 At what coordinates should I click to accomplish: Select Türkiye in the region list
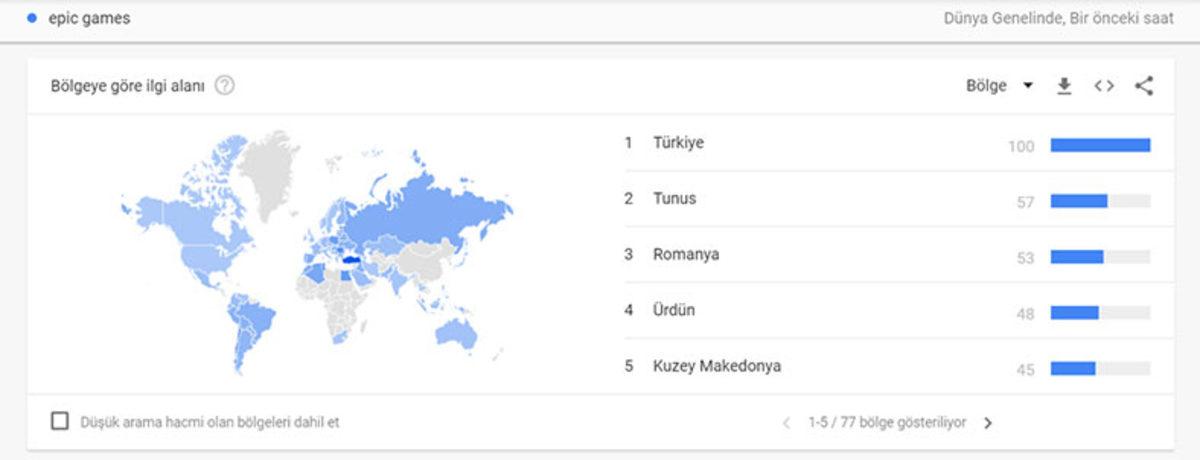(678, 143)
